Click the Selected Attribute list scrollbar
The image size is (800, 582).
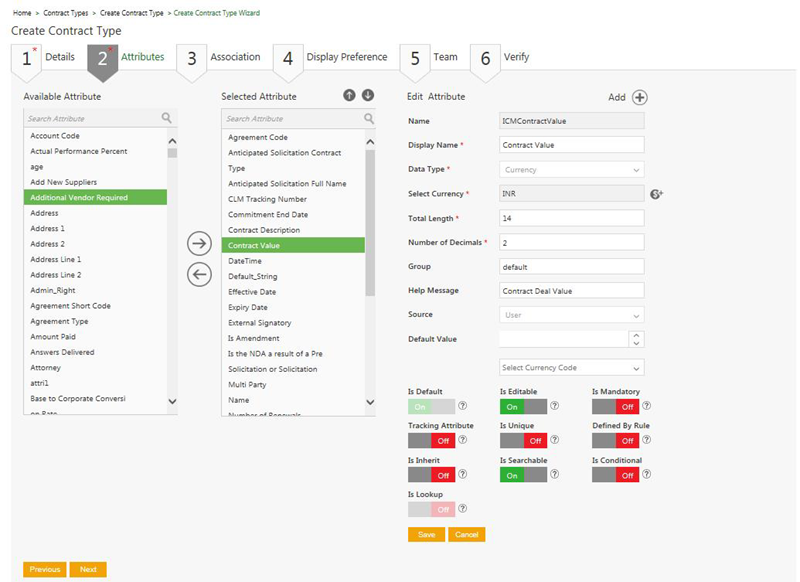pos(371,250)
